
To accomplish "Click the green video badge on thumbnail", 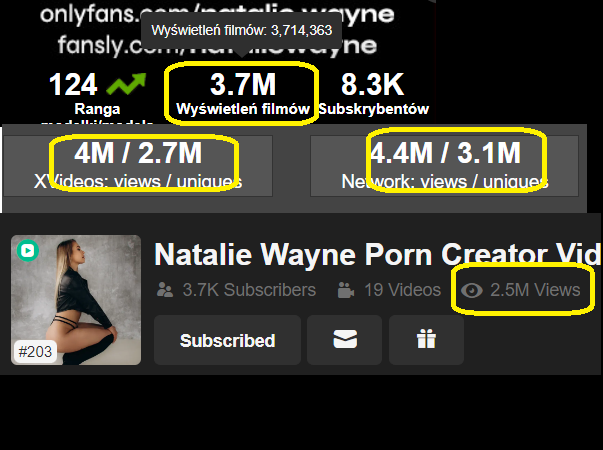I will click(28, 251).
